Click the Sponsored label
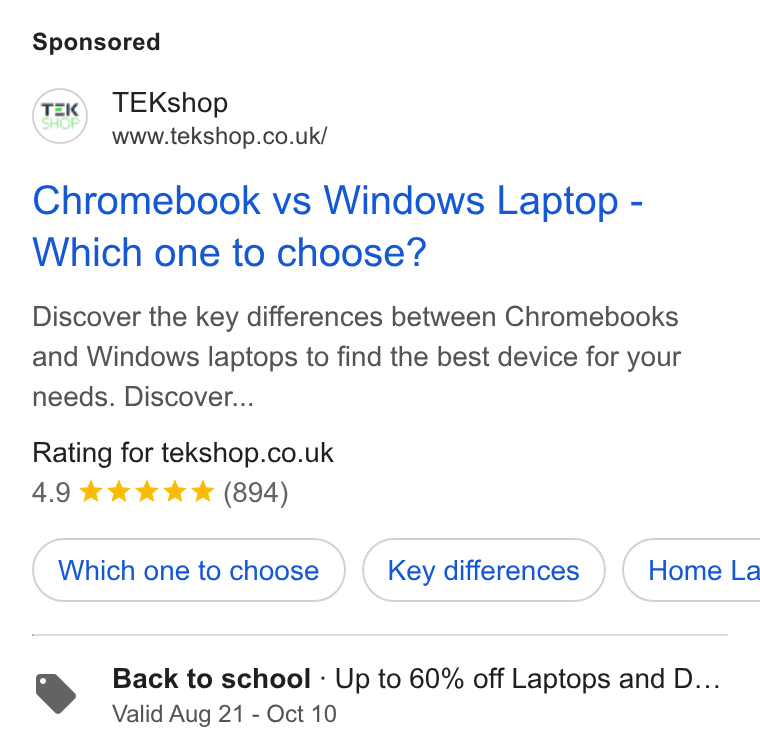The image size is (760, 752). (x=96, y=42)
